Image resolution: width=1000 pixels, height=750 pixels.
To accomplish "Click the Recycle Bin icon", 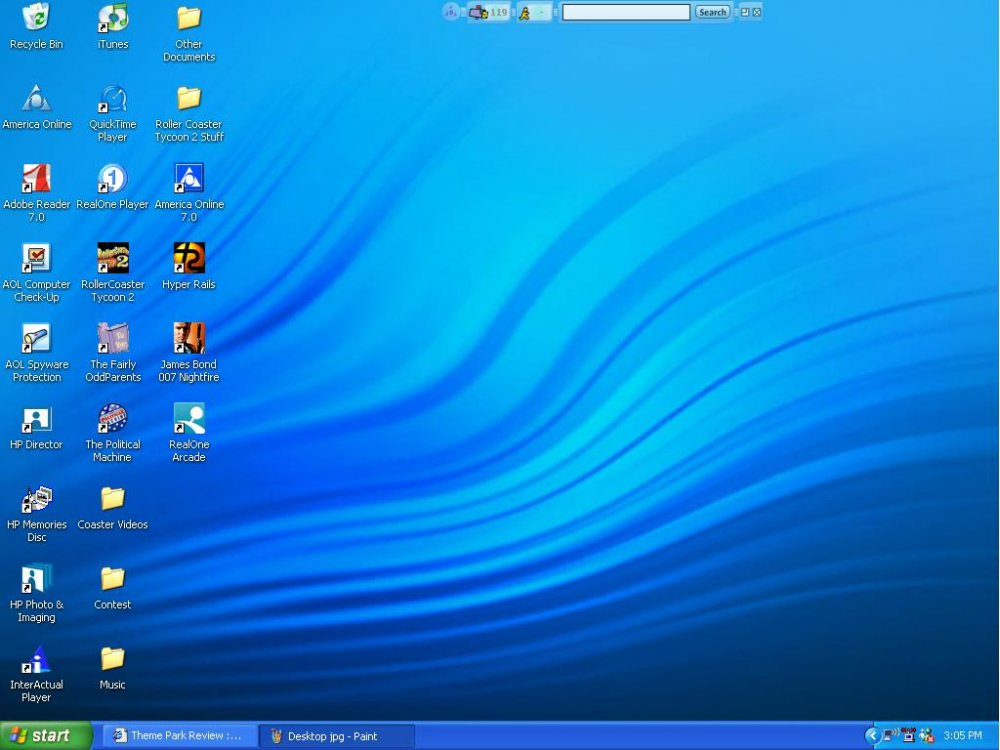I will pos(37,18).
